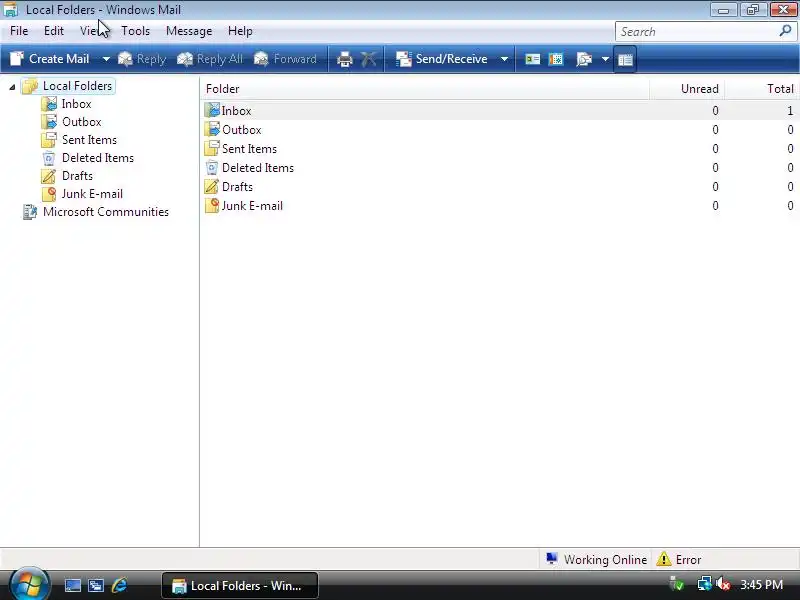This screenshot has width=800, height=600.
Task: Click the Inbox total count 1
Action: pyautogui.click(x=790, y=111)
